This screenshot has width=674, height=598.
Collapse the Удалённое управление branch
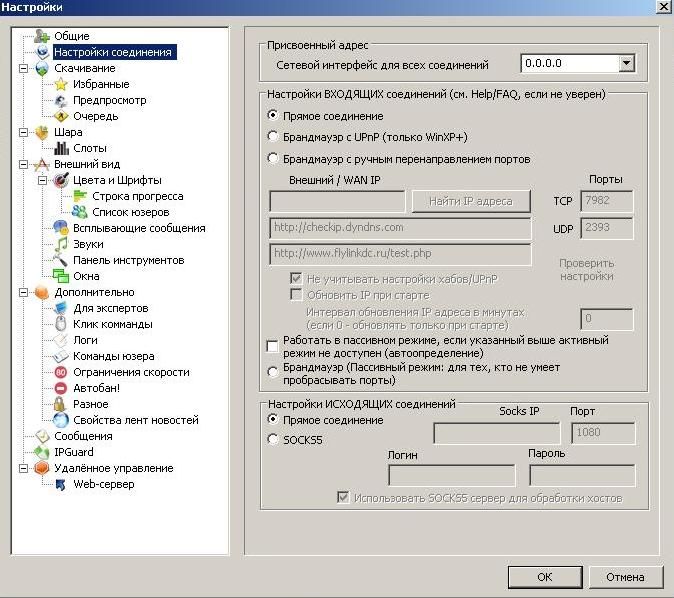click(x=24, y=468)
